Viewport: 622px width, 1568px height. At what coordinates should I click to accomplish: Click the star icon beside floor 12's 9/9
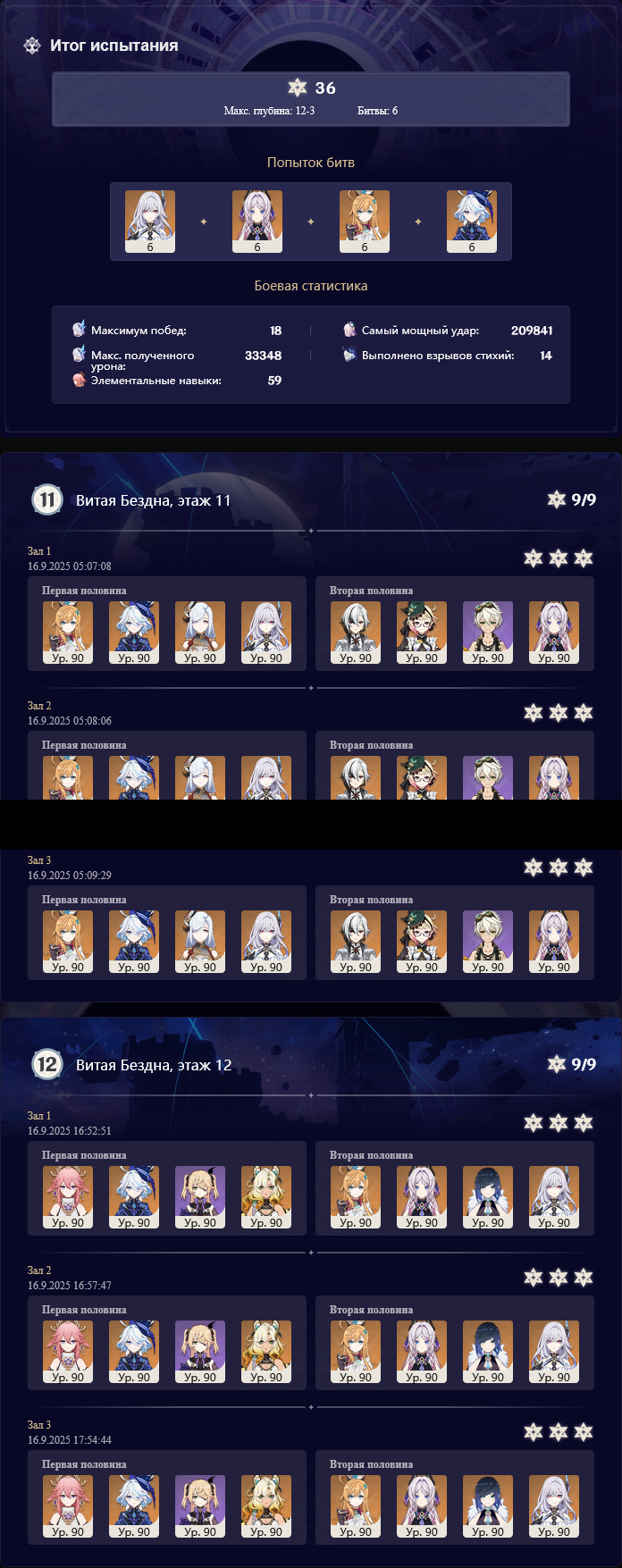click(557, 1064)
